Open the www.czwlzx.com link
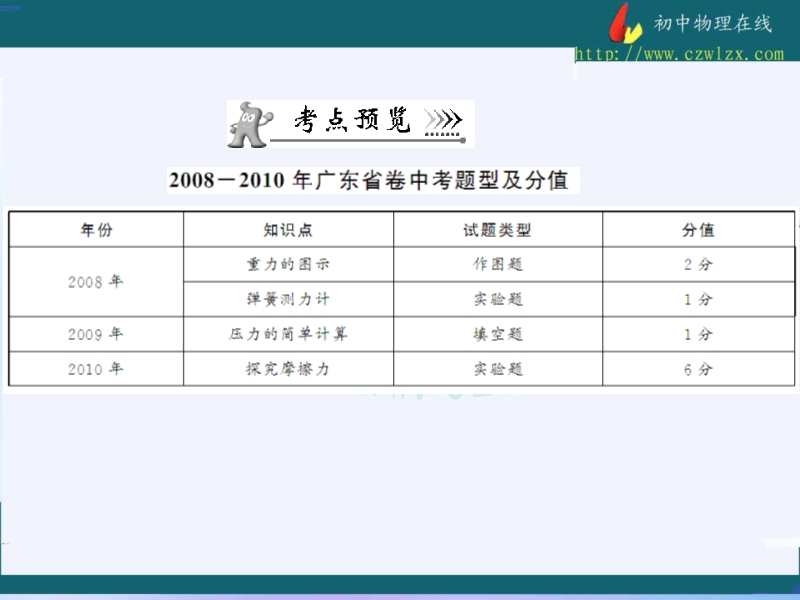 pos(679,54)
